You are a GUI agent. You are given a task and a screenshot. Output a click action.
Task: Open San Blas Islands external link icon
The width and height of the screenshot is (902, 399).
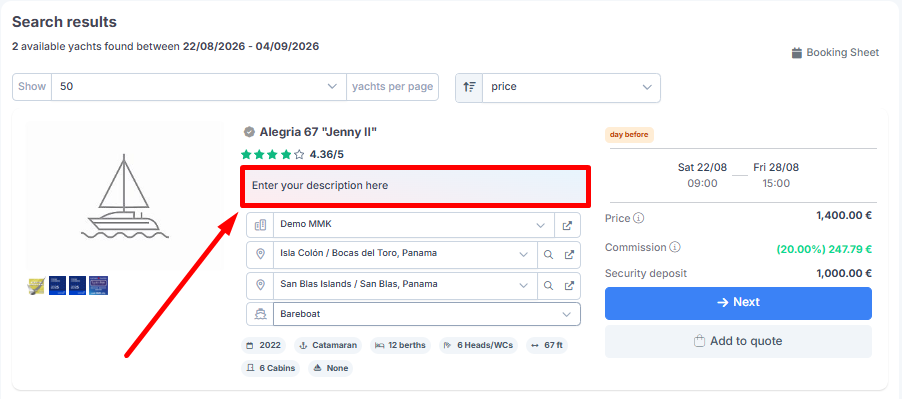[x=569, y=285]
